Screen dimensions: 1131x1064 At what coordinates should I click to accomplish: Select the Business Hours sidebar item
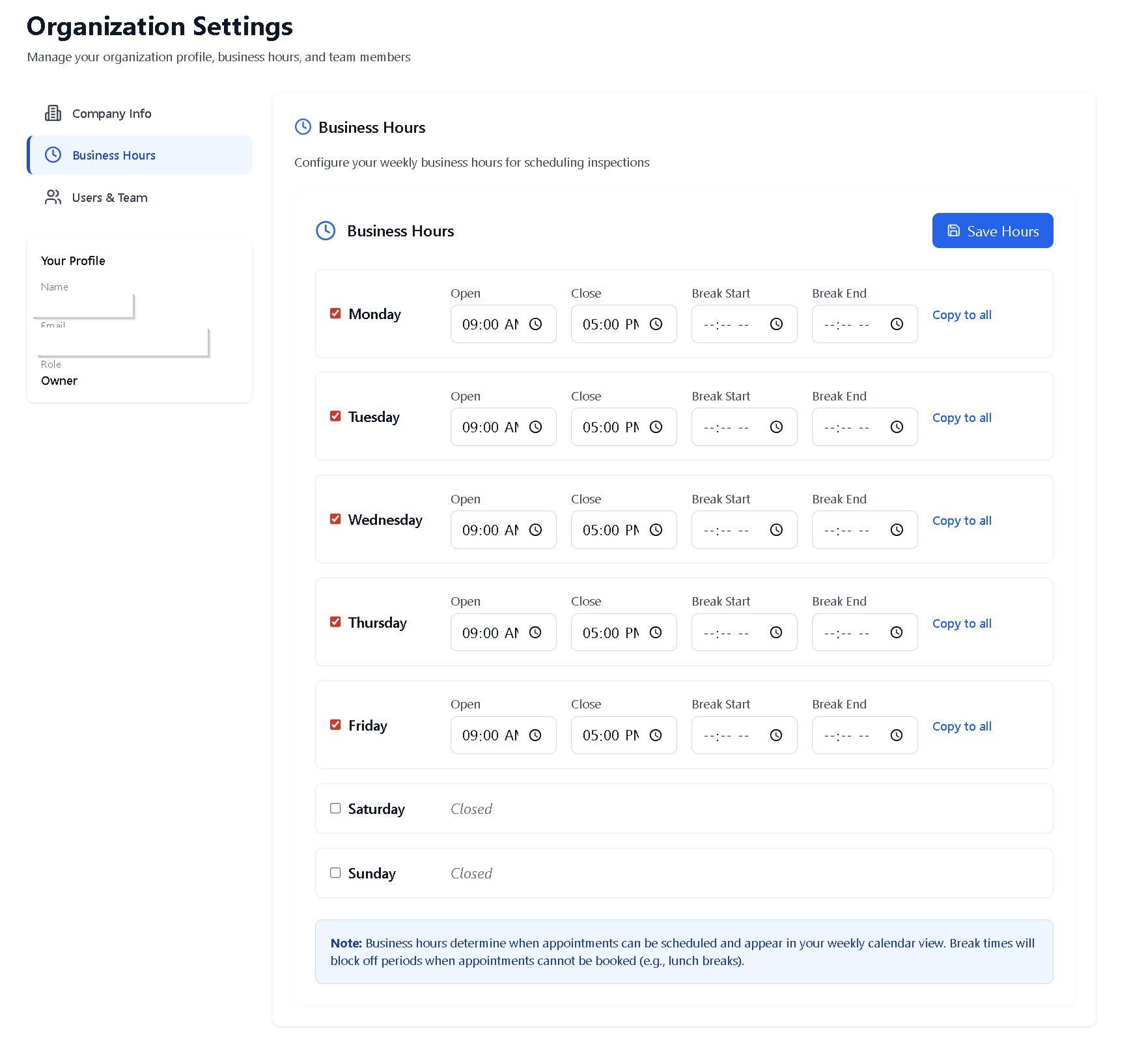click(139, 155)
